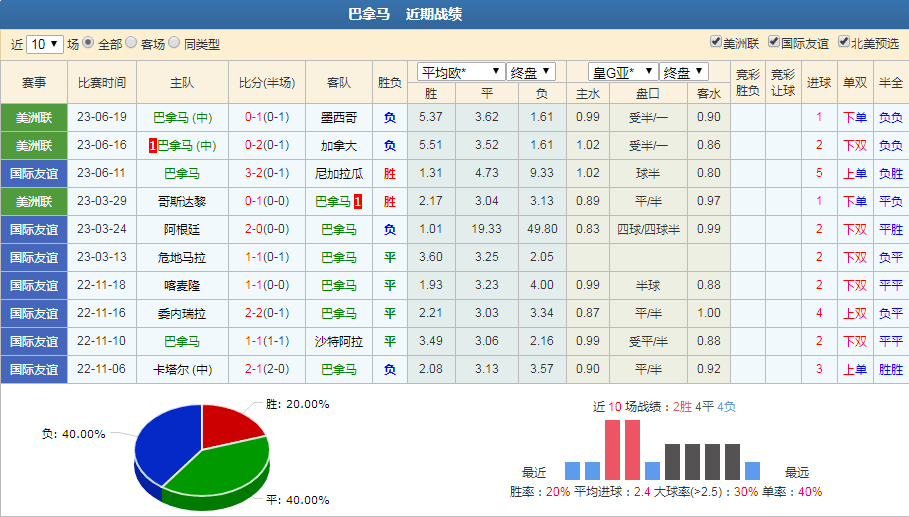This screenshot has height=517, width=909.
Task: Select the 全部 radio button
Action: pyautogui.click(x=88, y=43)
